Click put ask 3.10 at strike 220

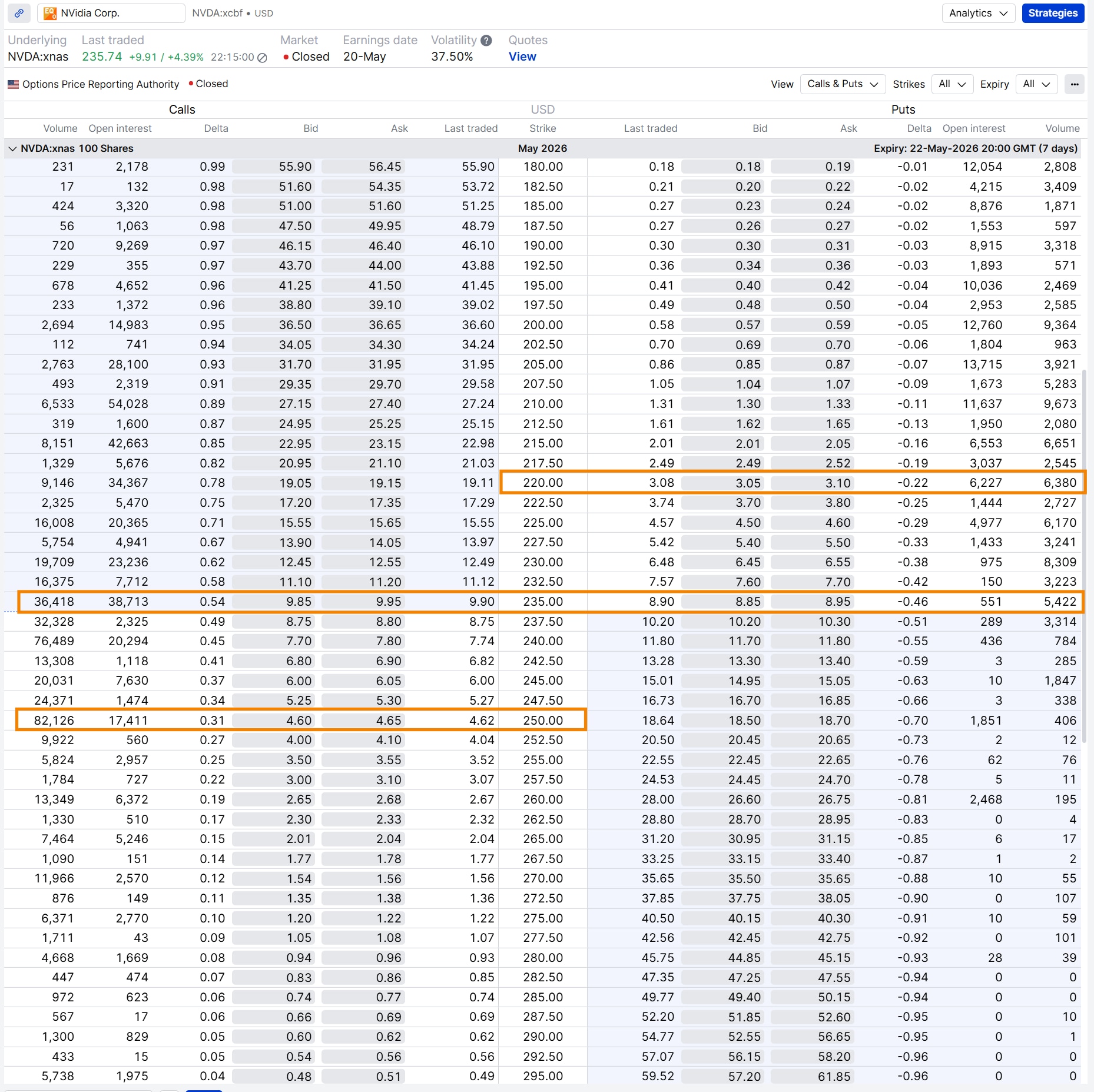pyautogui.click(x=812, y=483)
